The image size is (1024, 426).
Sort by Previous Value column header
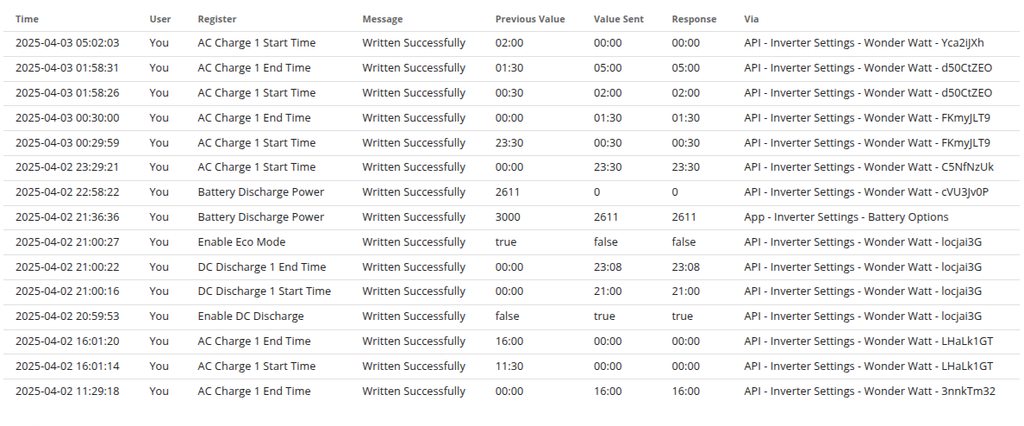[529, 19]
